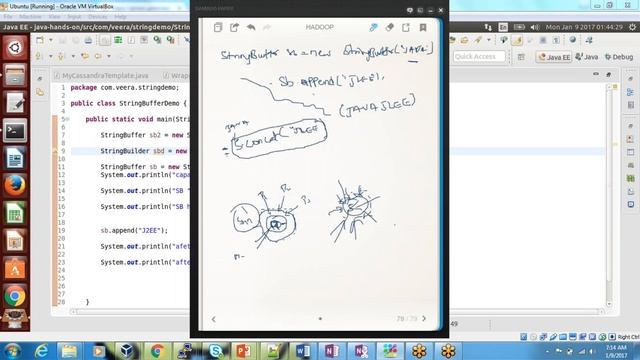
Task: Open the Ubuntu clock date indicator
Action: [x=584, y=27]
